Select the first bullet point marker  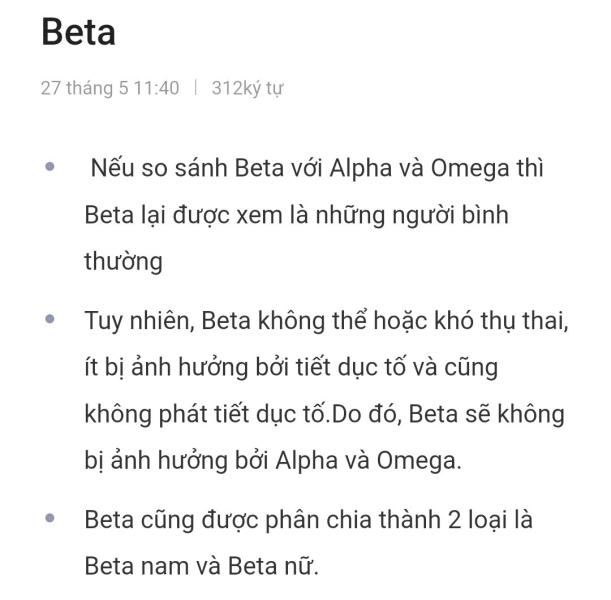(x=50, y=167)
